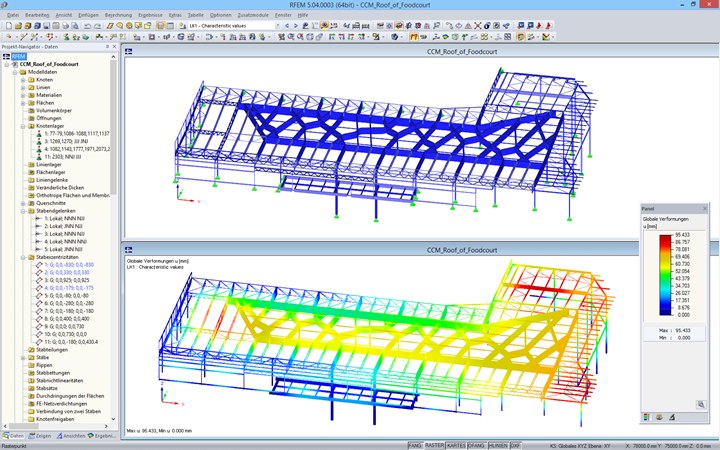
Task: Toggle the highlighted icon at the second toolbar's right end
Action: tap(521, 36)
